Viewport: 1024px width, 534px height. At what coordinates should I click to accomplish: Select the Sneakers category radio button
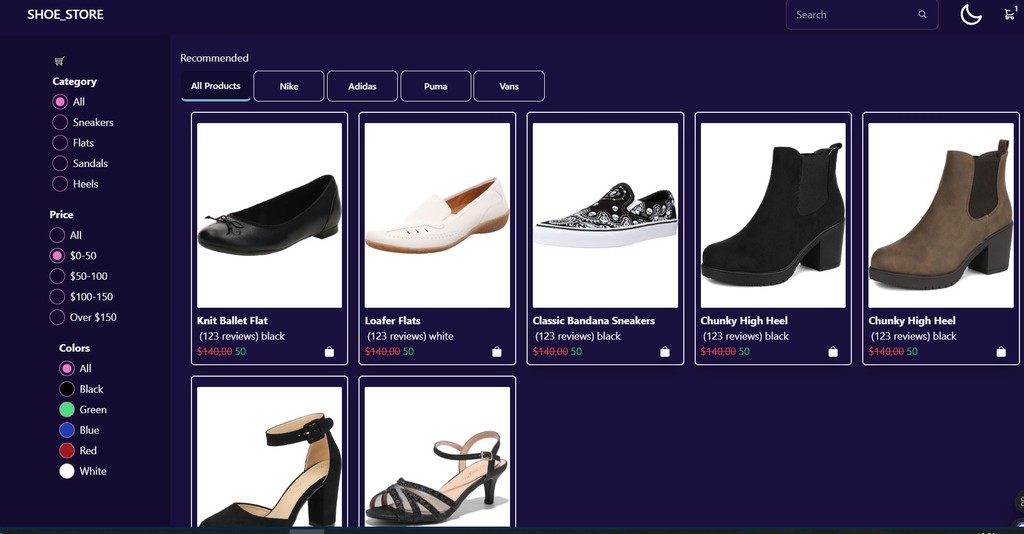60,122
